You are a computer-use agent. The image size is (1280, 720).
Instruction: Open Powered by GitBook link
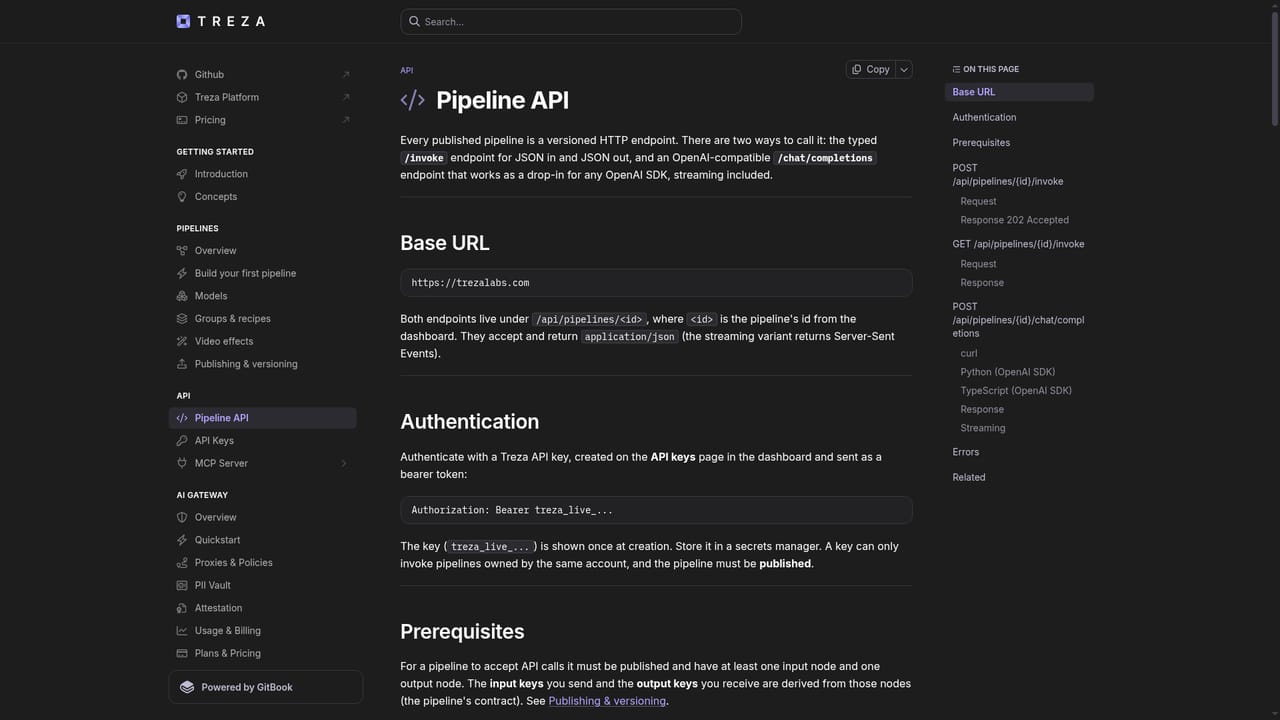point(266,687)
